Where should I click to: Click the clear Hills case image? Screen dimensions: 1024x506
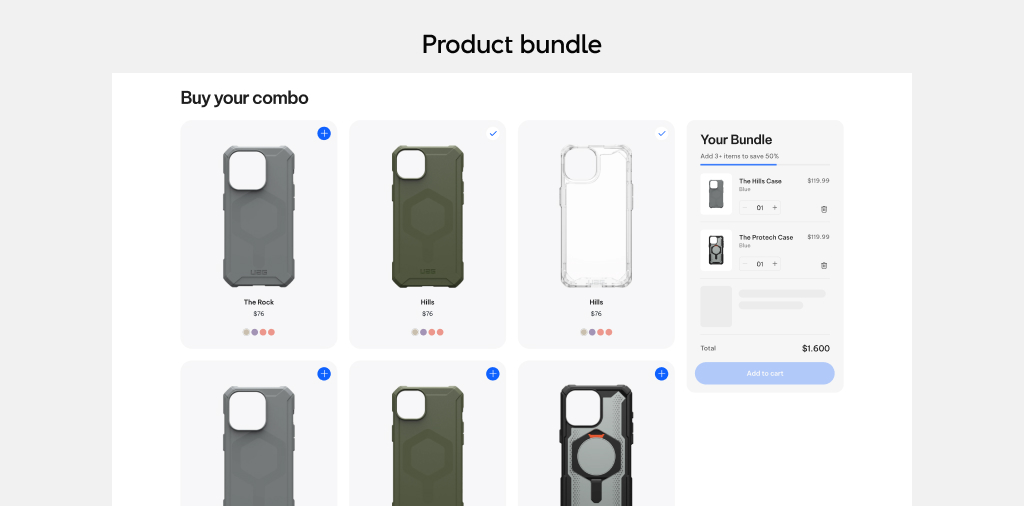click(x=596, y=216)
